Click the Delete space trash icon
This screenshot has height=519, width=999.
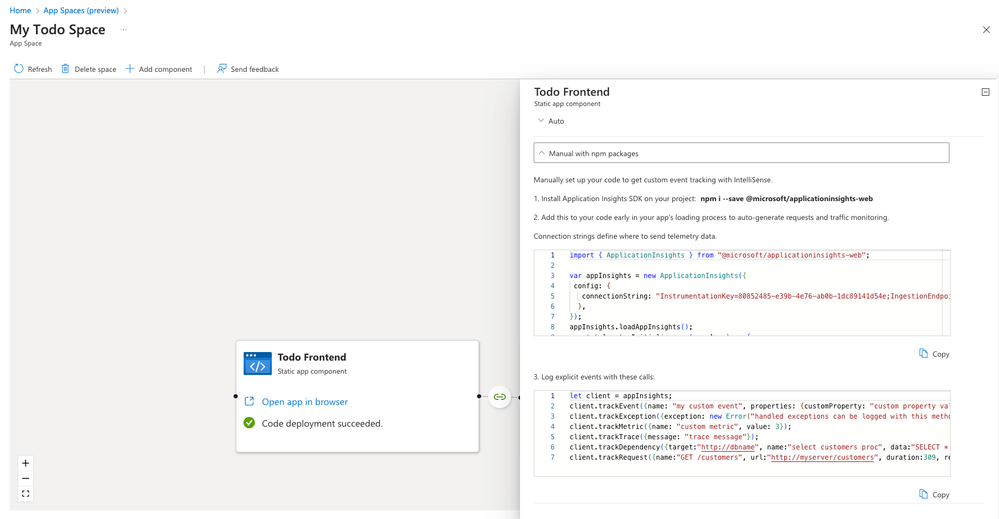[66, 69]
